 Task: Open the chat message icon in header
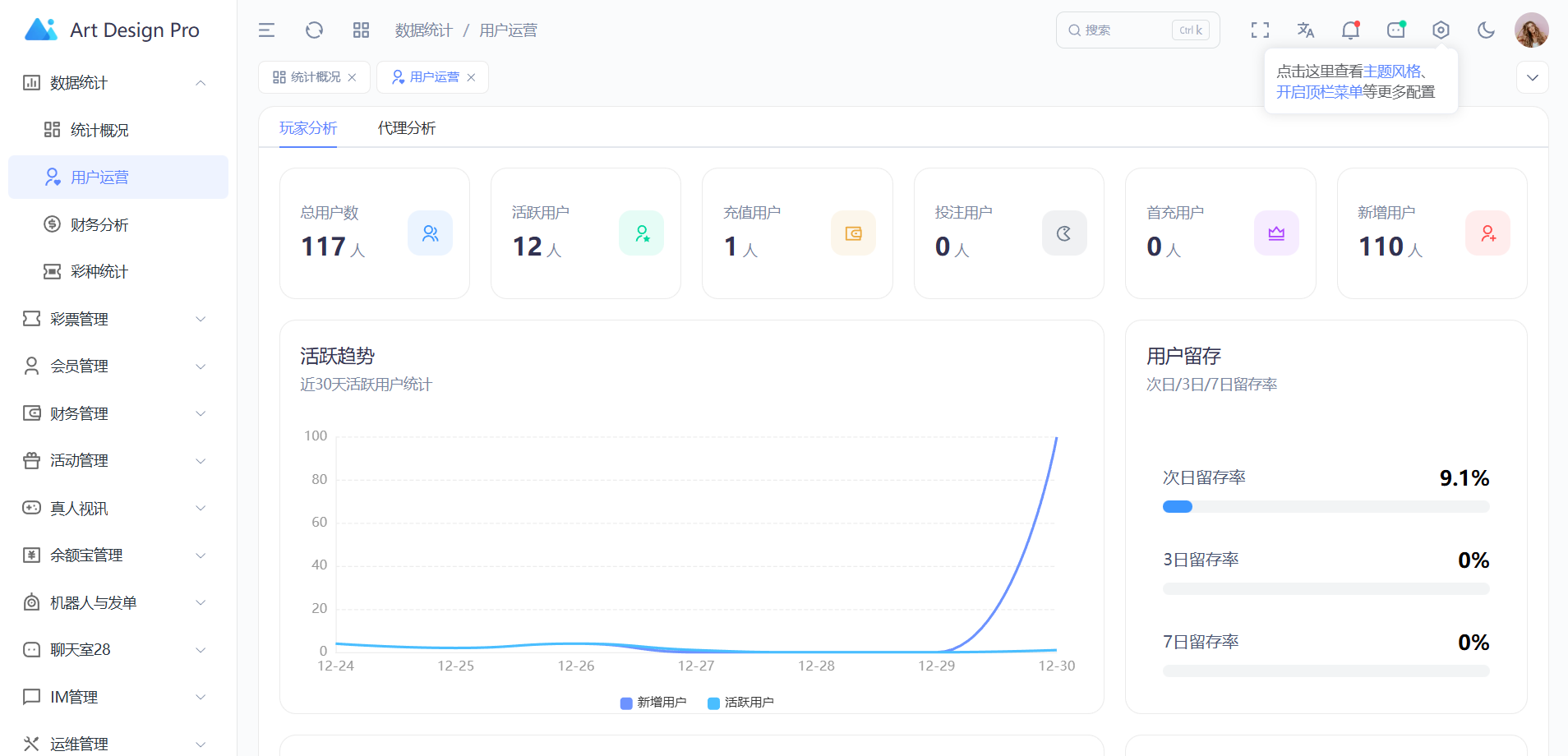1395,30
